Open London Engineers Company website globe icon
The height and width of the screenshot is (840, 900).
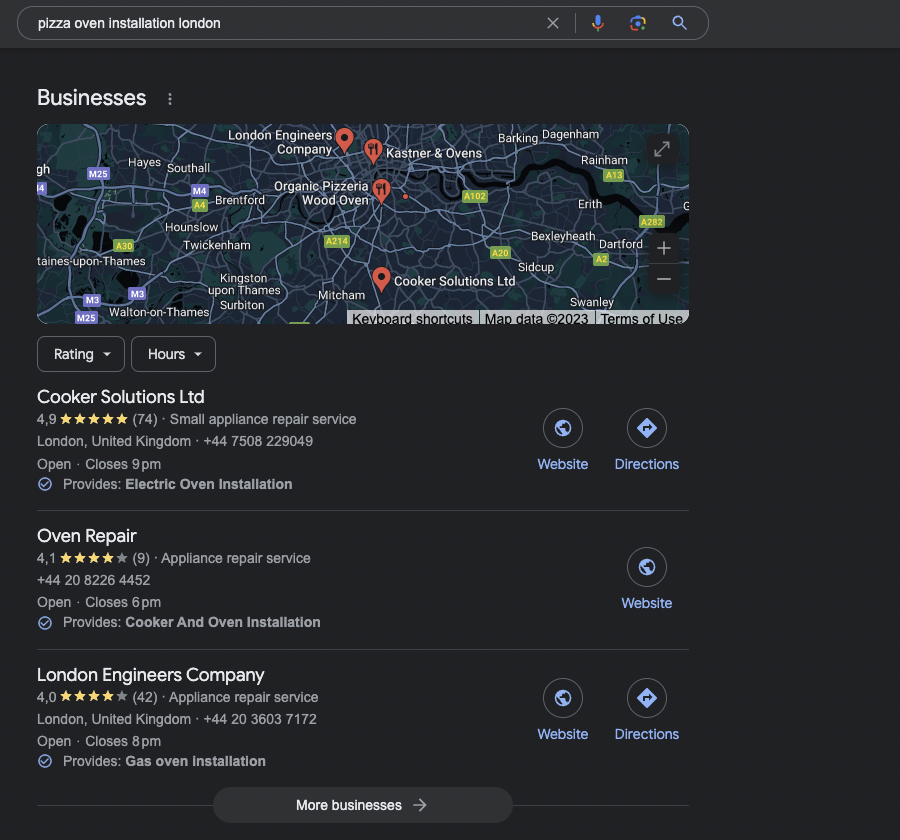click(x=562, y=698)
